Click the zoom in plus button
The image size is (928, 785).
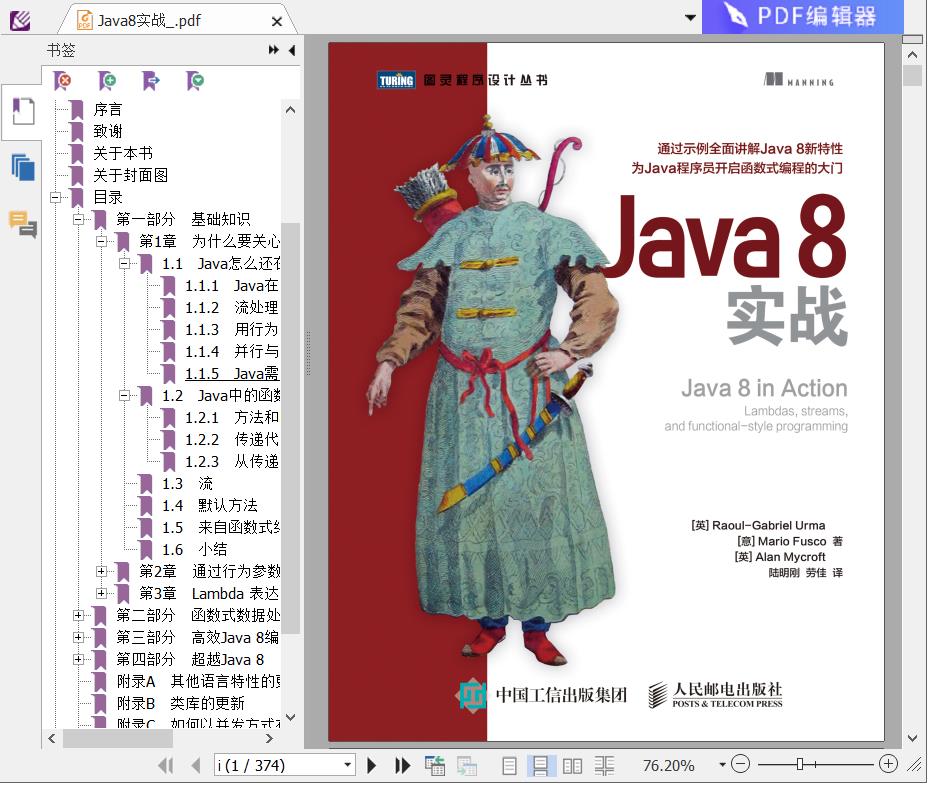[x=888, y=764]
